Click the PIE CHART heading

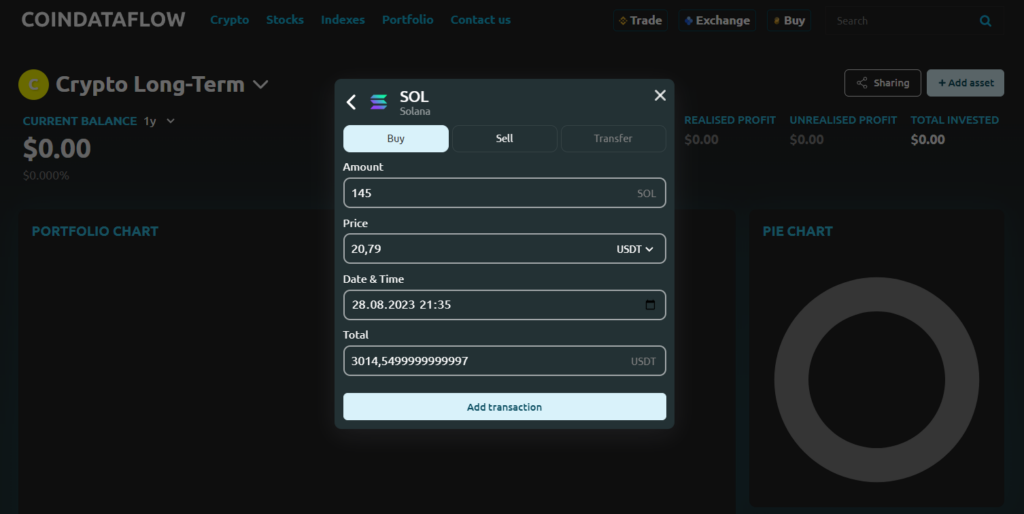(x=797, y=231)
